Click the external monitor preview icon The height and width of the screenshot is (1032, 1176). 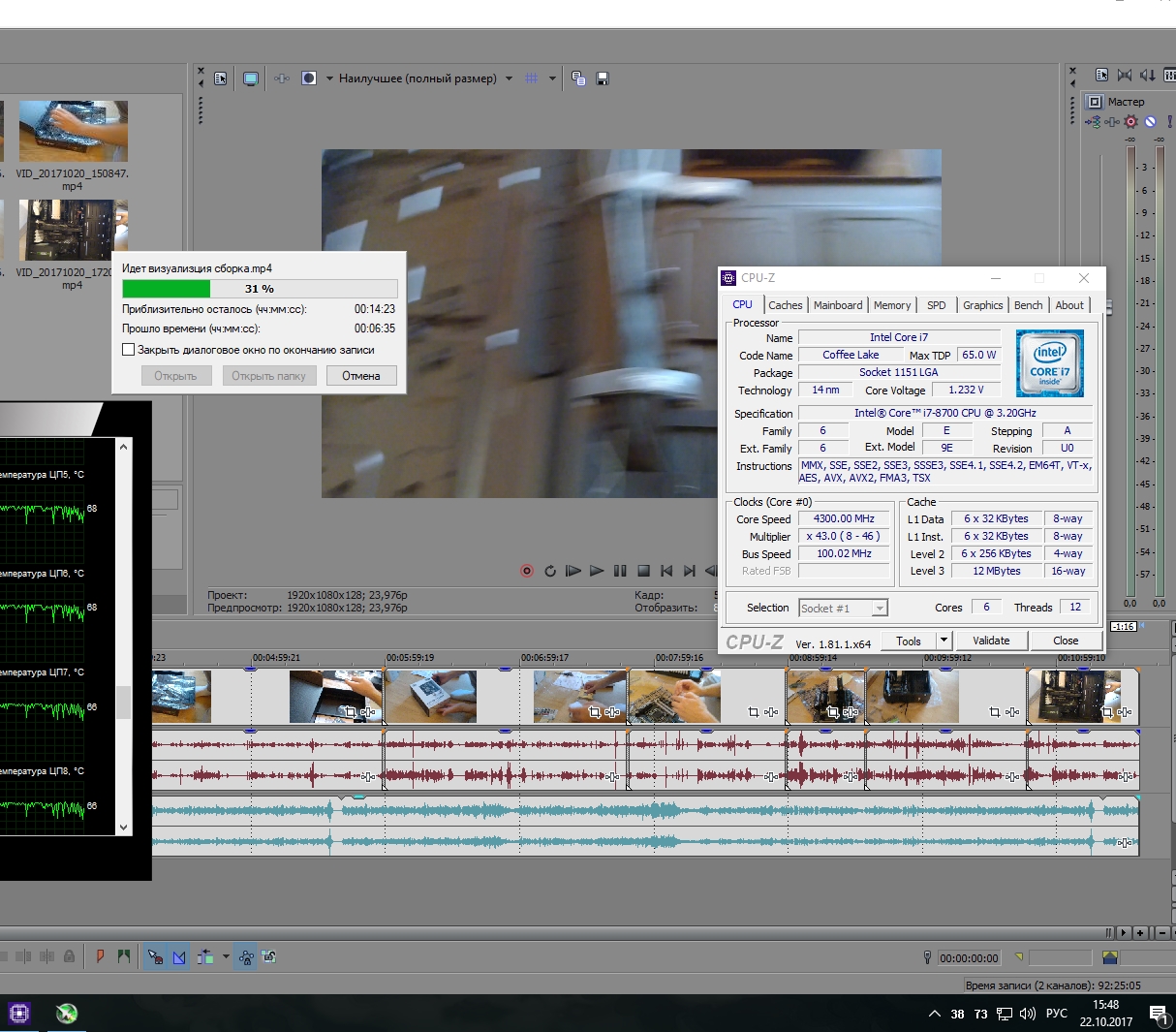click(x=251, y=78)
